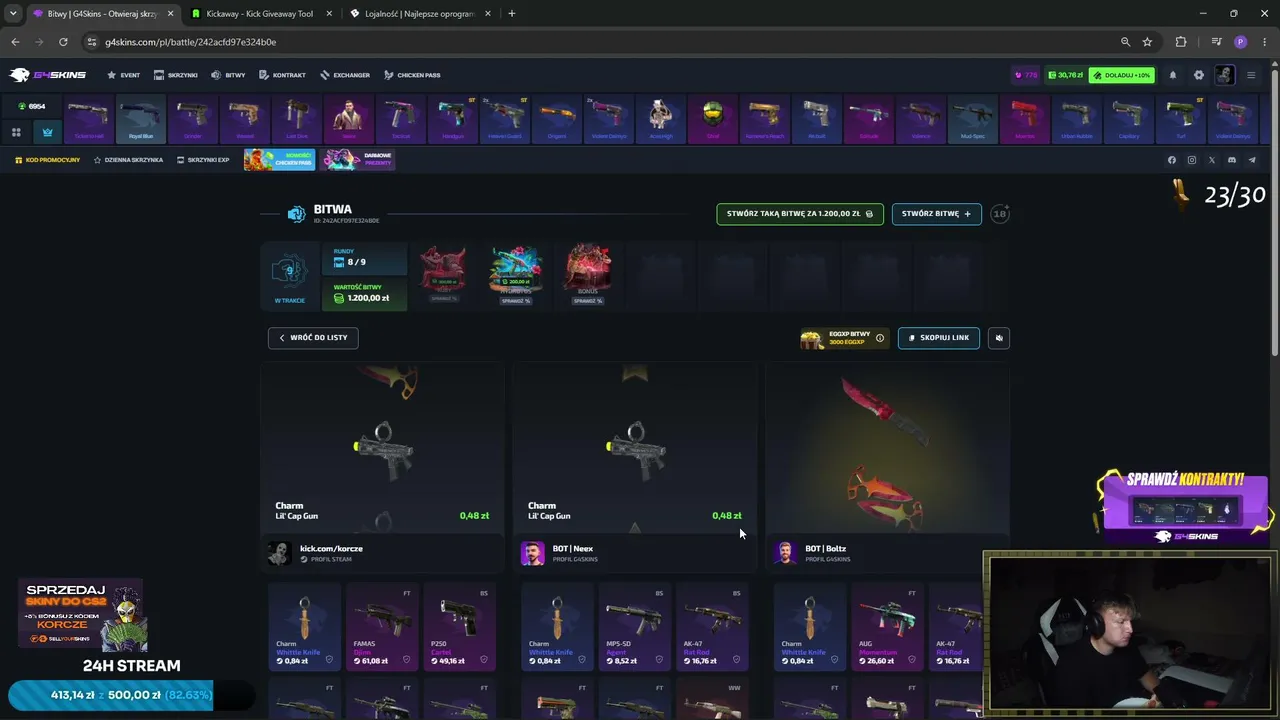Open the Chicken Pass menu item
Screen dimensions: 1280x720
pos(412,75)
